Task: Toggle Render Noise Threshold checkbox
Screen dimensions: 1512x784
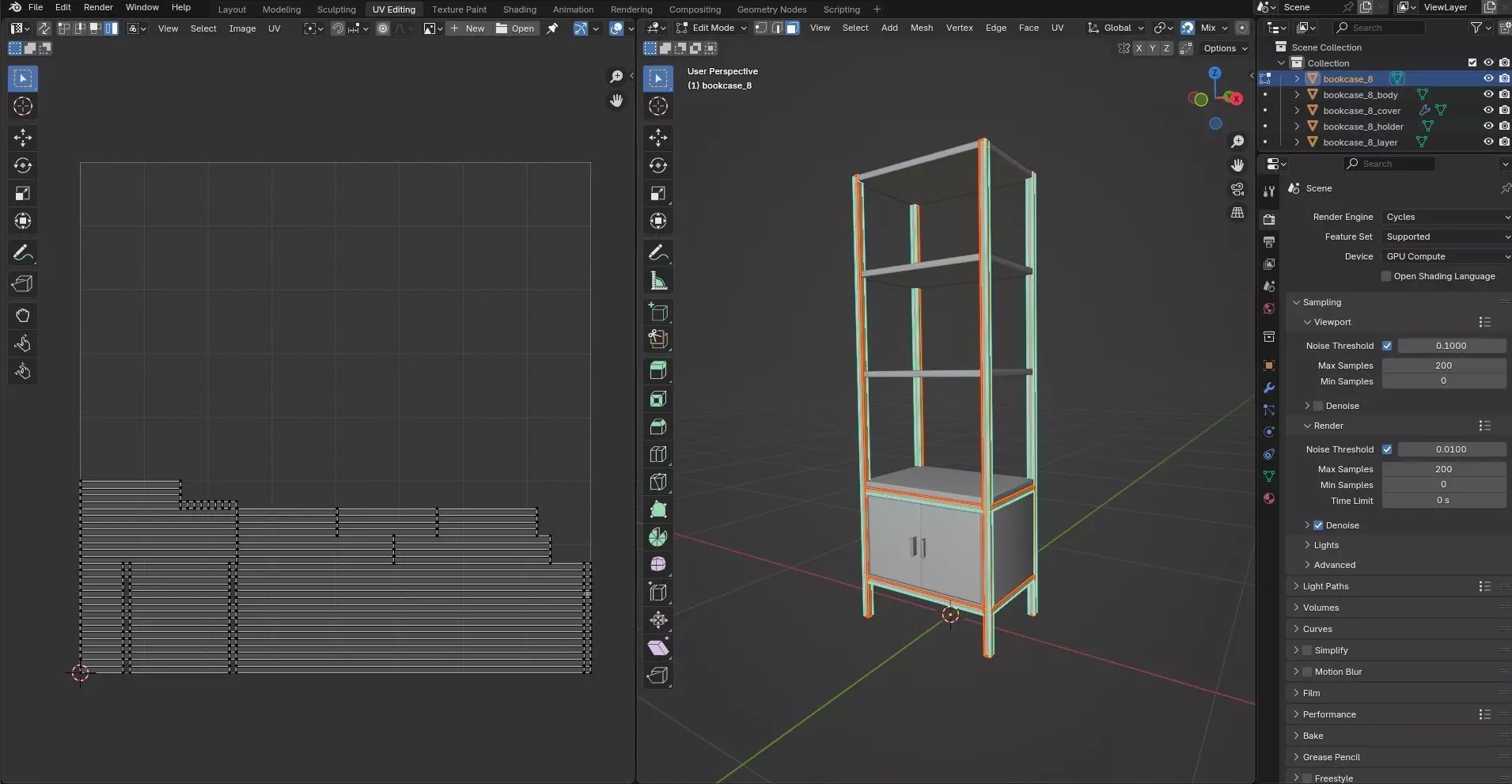Action: (1387, 449)
